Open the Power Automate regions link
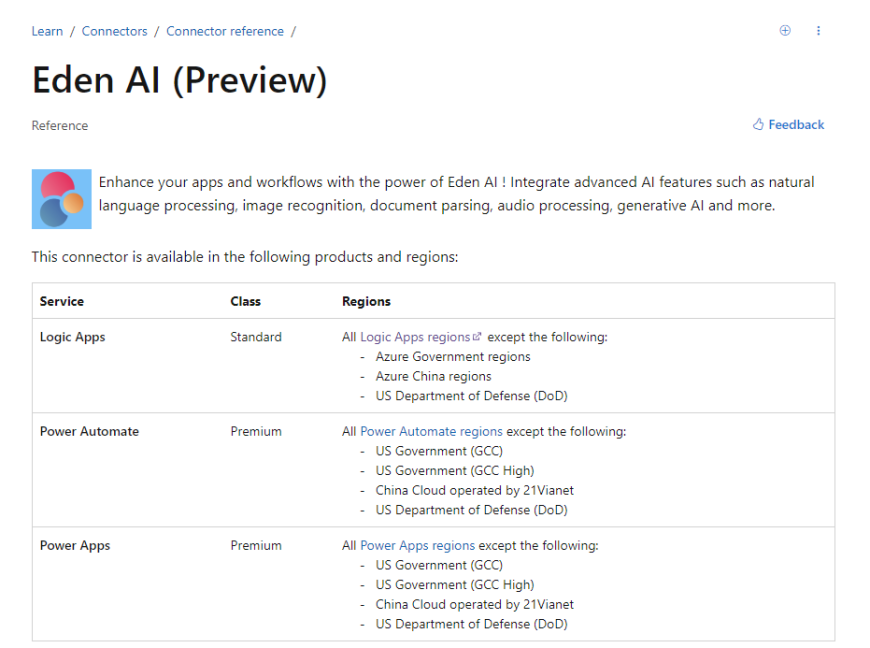870x648 pixels. 432,431
